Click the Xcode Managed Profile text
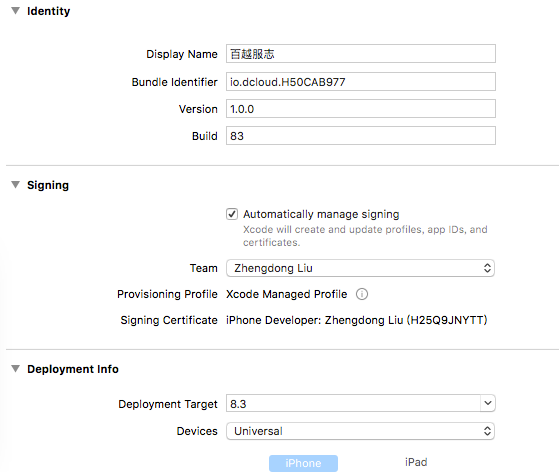The width and height of the screenshot is (559, 472). pos(287,294)
